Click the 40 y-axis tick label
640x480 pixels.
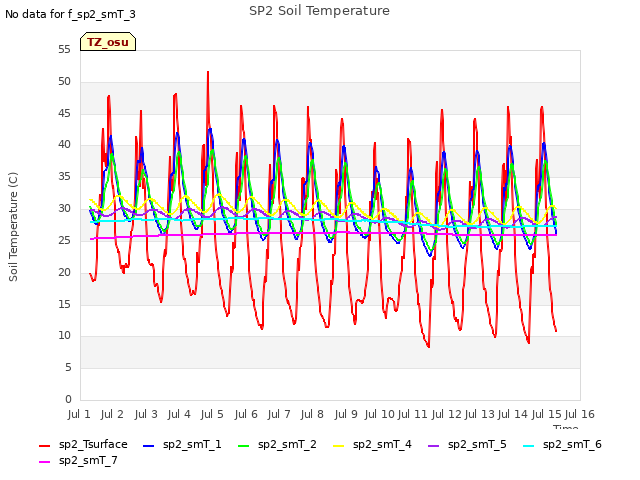coord(64,145)
